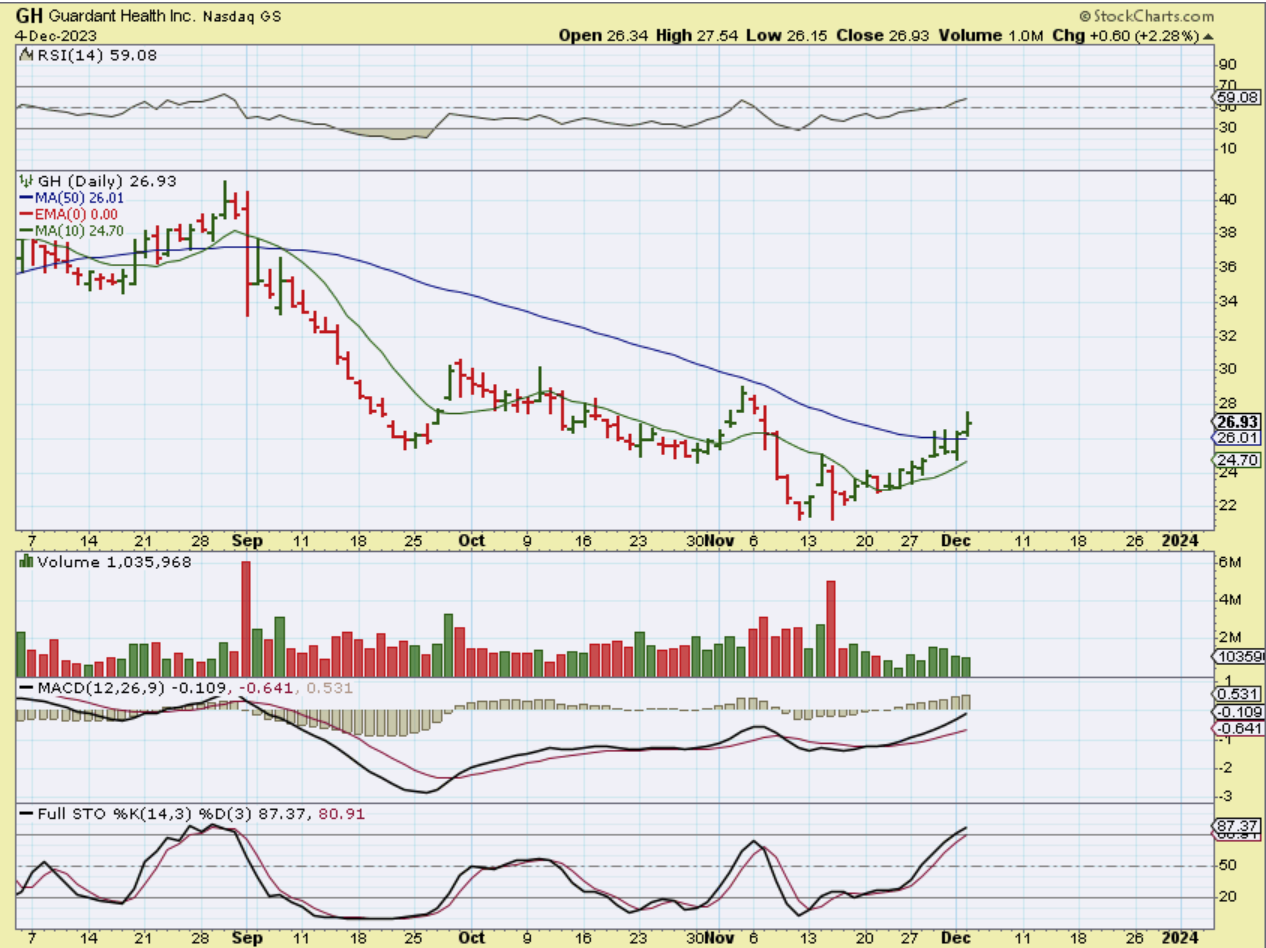Click the 26.93 last price label
The image size is (1266, 948).
pos(1237,422)
